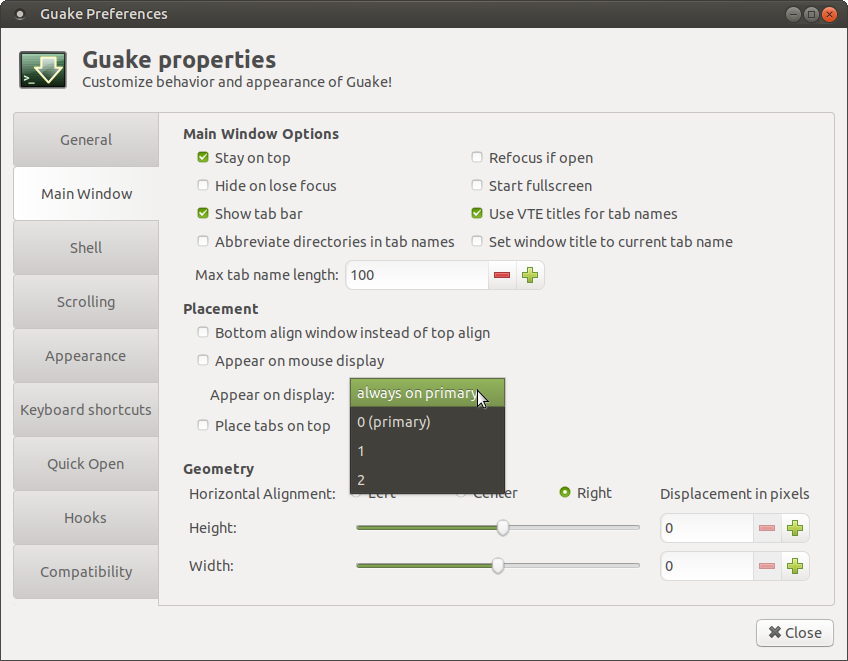Viewport: 848px width, 661px height.
Task: Go to the Appearance tab
Action: click(x=86, y=356)
